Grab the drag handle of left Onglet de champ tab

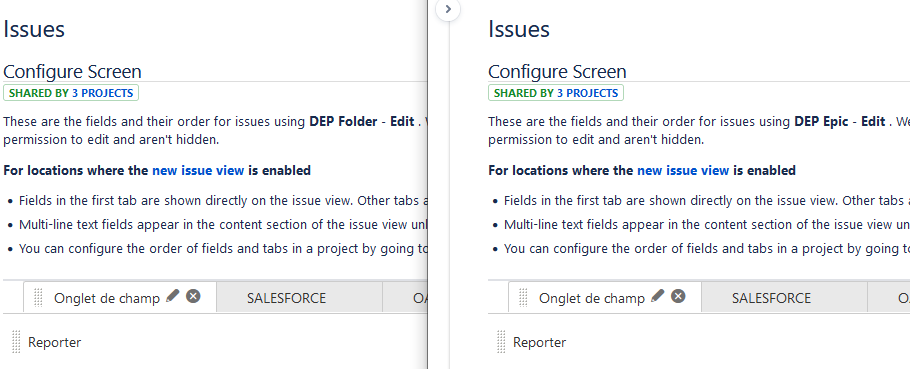tap(38, 298)
